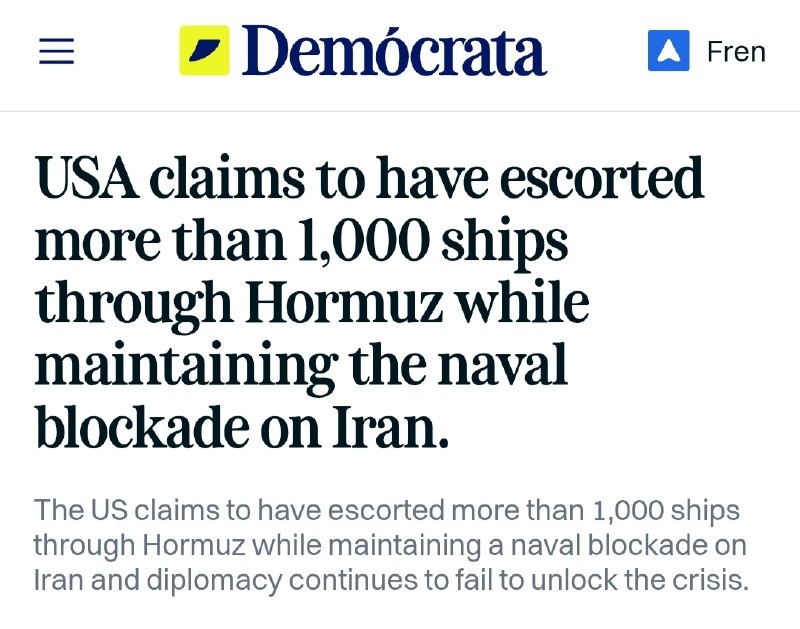Click the headline's first line "USA claims"
Screen dimensions: 800x629
point(170,177)
